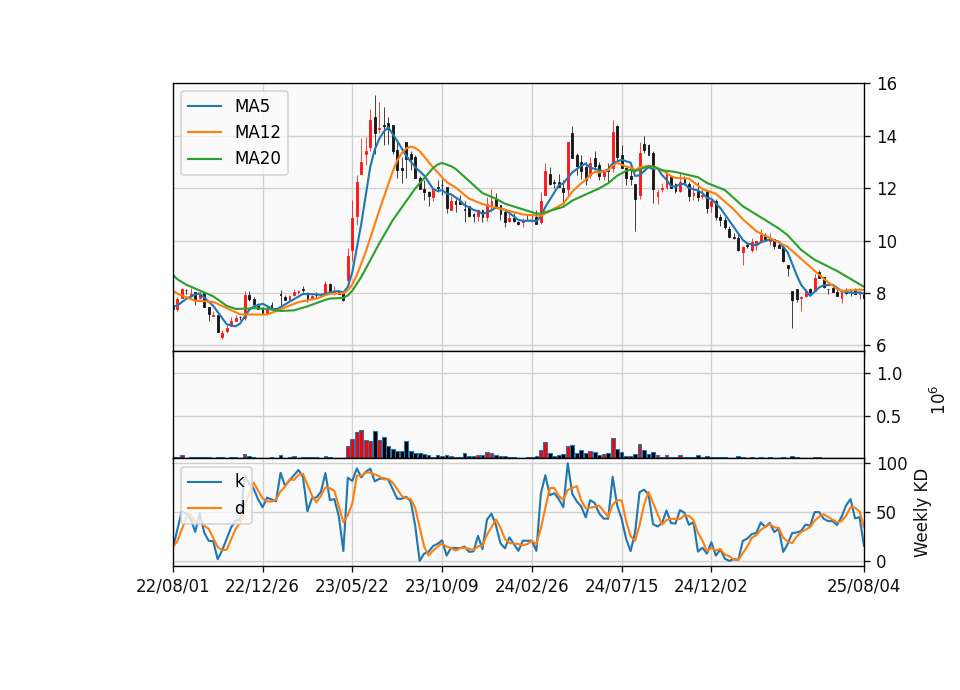Select the 14 price axis tick label
This screenshot has height=690, width=960.
tap(887, 137)
